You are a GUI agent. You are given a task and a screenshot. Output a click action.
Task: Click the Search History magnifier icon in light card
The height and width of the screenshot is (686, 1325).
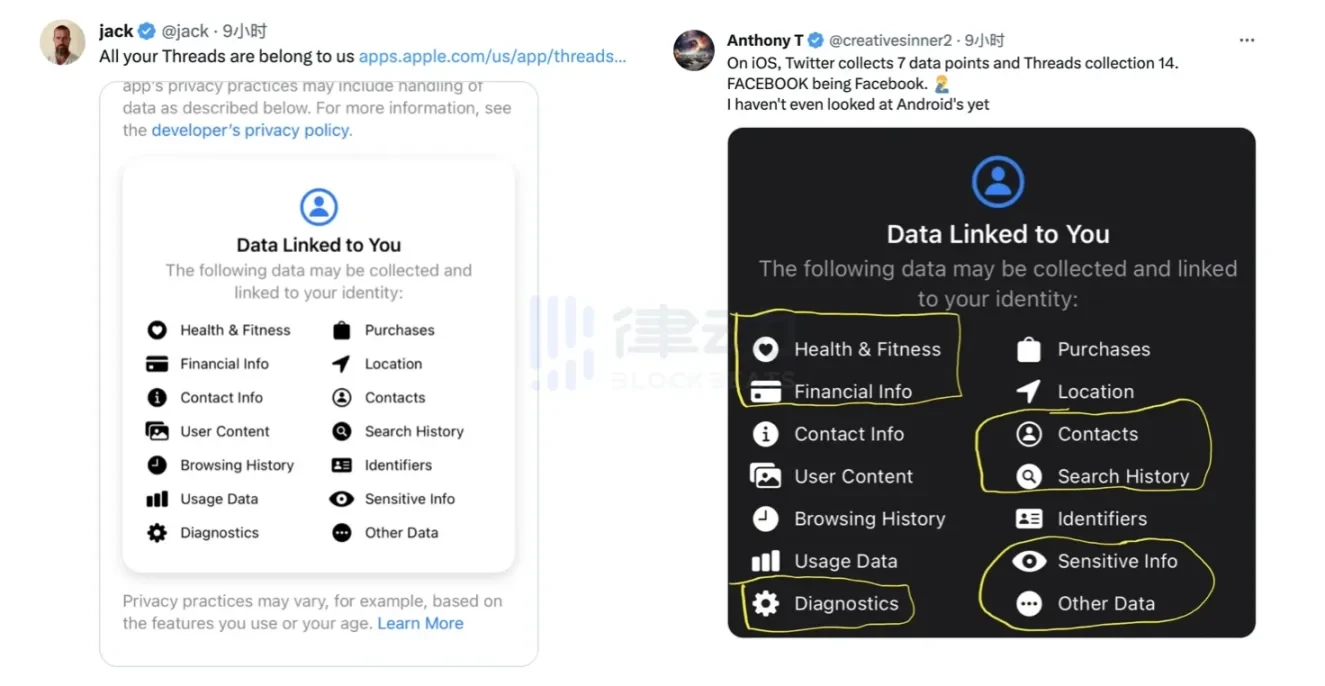point(342,431)
